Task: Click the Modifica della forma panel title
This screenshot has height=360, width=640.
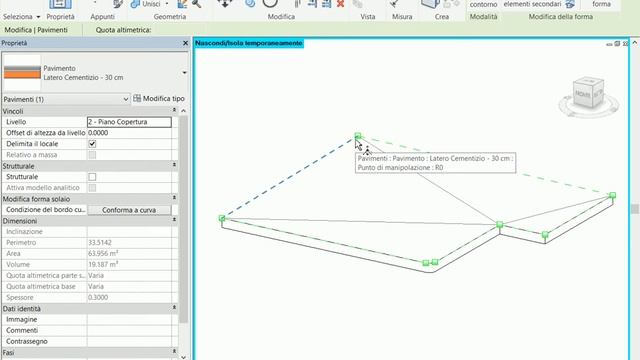Action: point(561,17)
